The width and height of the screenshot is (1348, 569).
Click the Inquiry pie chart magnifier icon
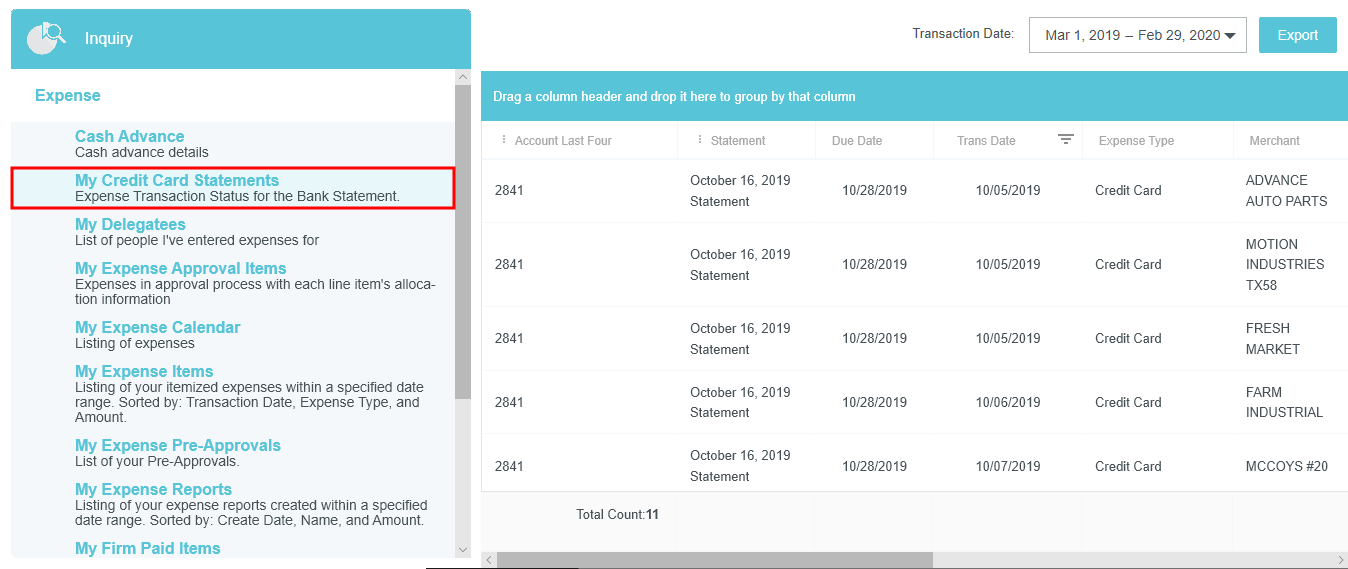point(46,38)
